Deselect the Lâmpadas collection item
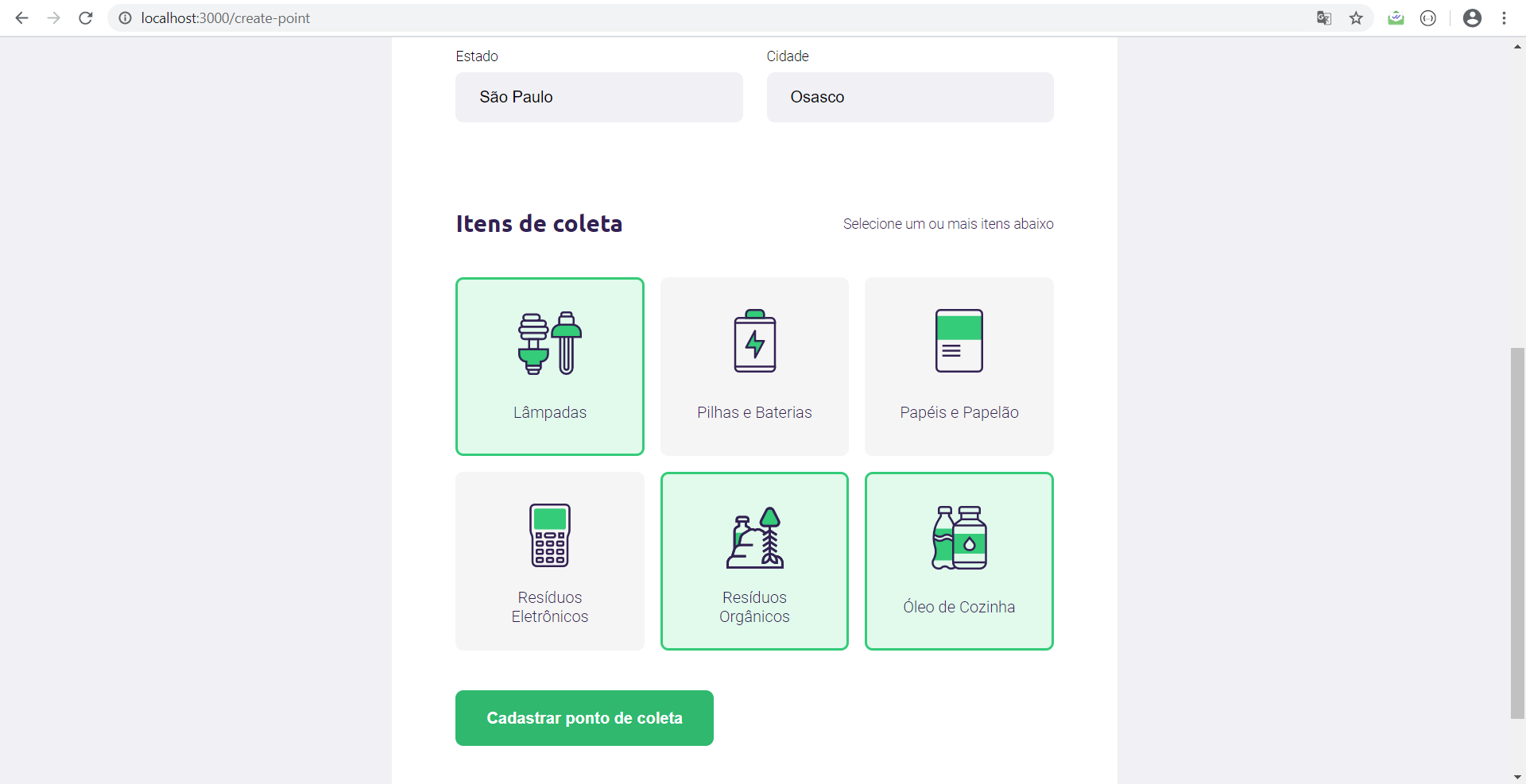Viewport: 1526px width, 784px height. 549,366
